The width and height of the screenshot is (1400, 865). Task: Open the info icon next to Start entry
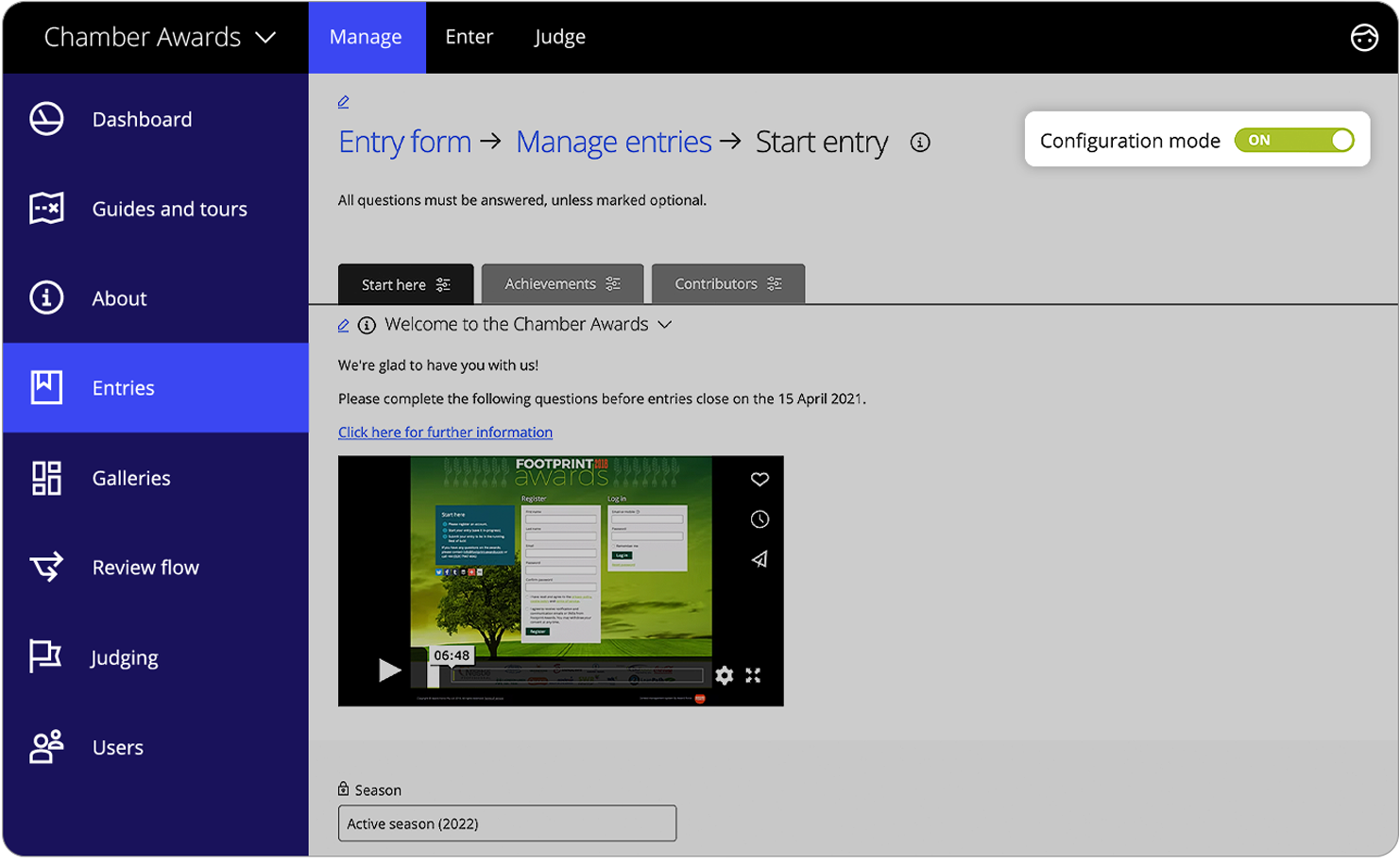[919, 142]
